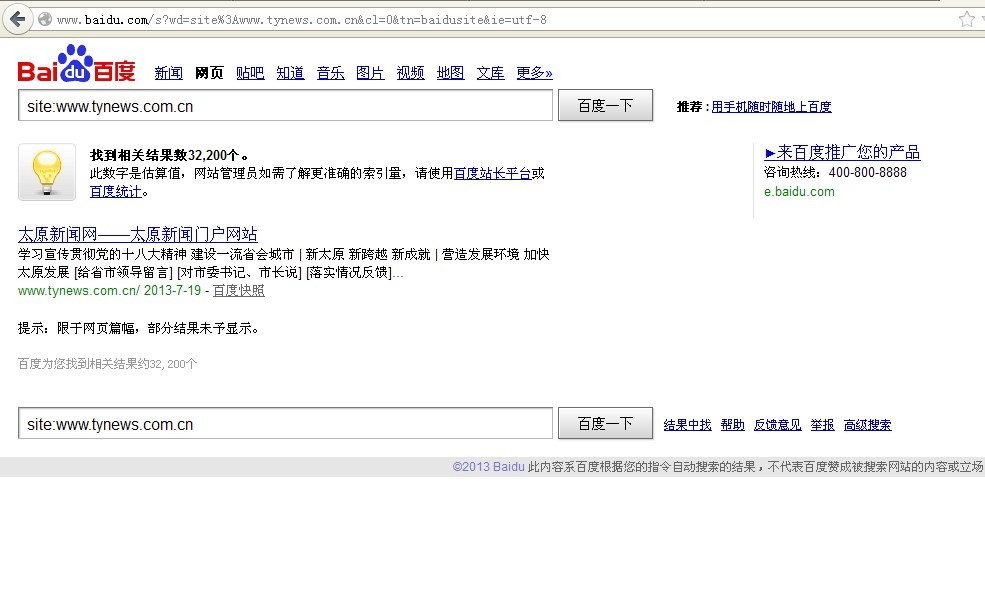Select the 网页 web tab
Image resolution: width=985 pixels, height=589 pixels.
(x=209, y=73)
